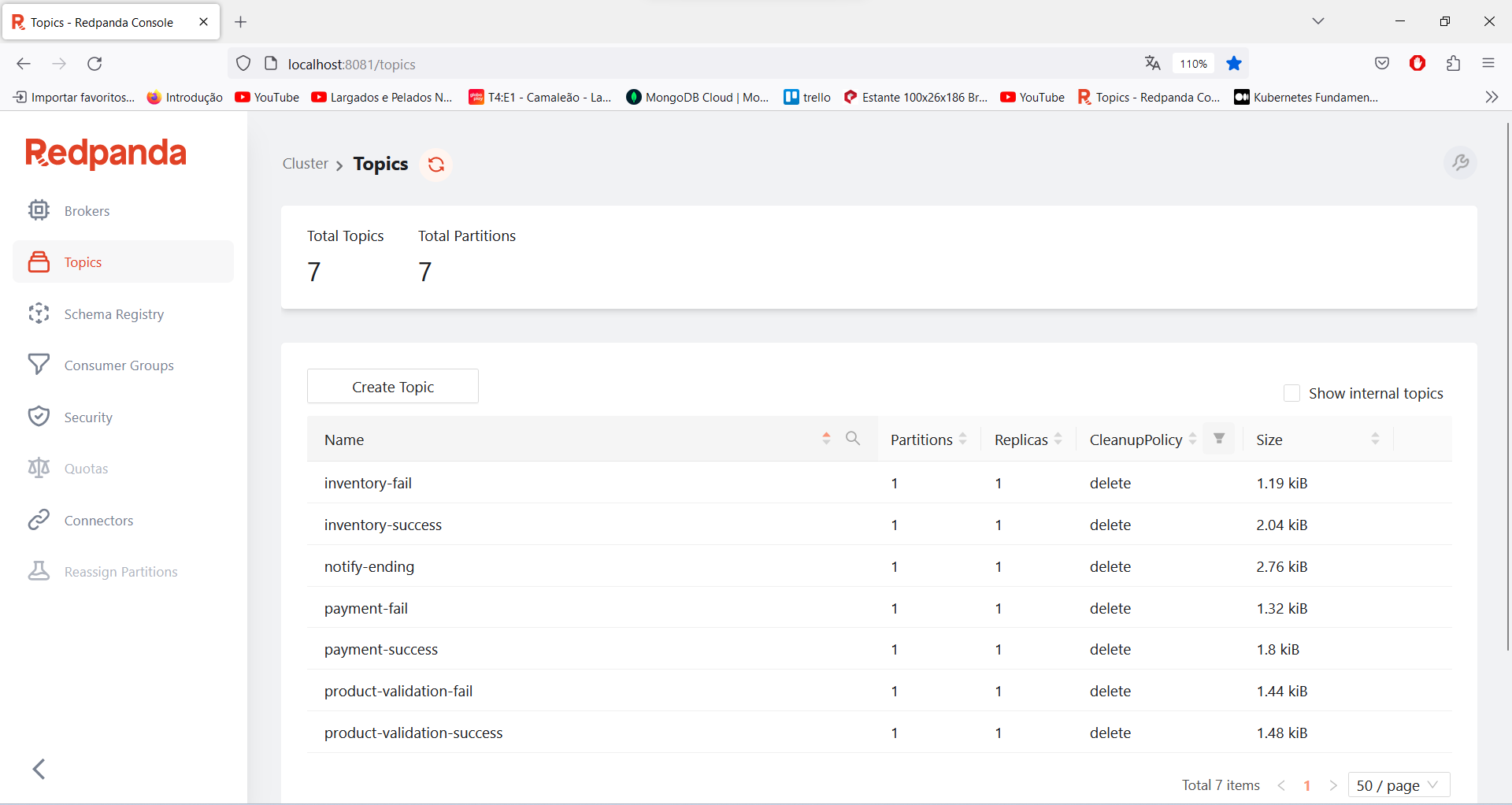
Task: Go to previous results page
Action: [x=1281, y=785]
